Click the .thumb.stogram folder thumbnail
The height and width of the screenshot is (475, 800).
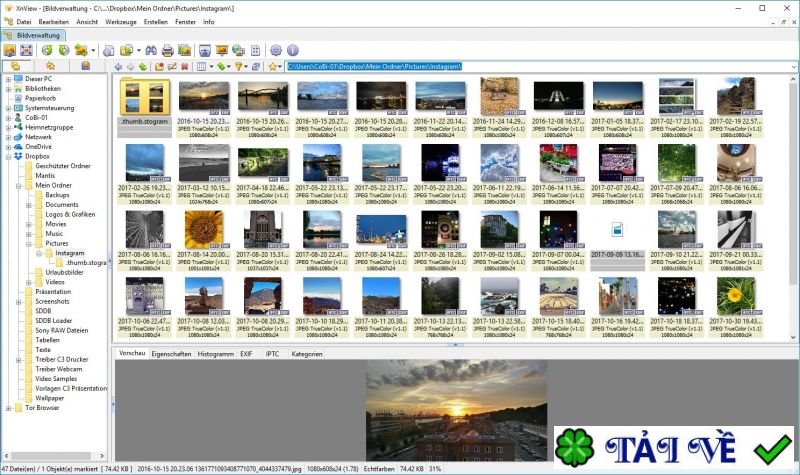pos(143,102)
